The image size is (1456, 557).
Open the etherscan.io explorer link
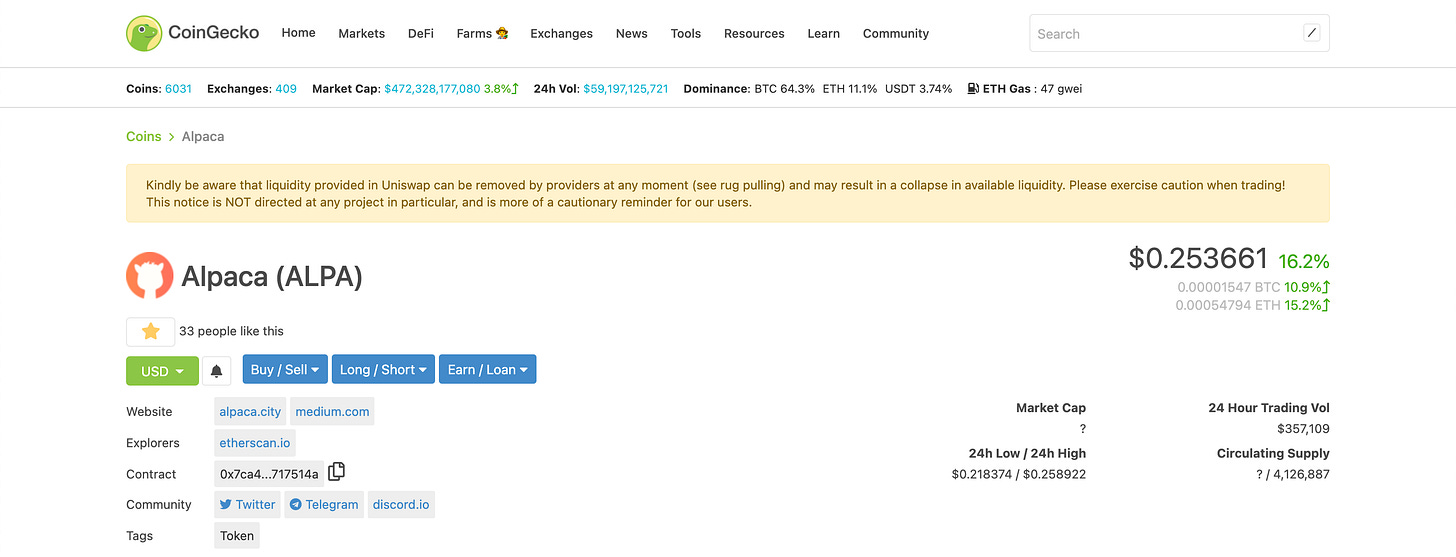[x=255, y=442]
